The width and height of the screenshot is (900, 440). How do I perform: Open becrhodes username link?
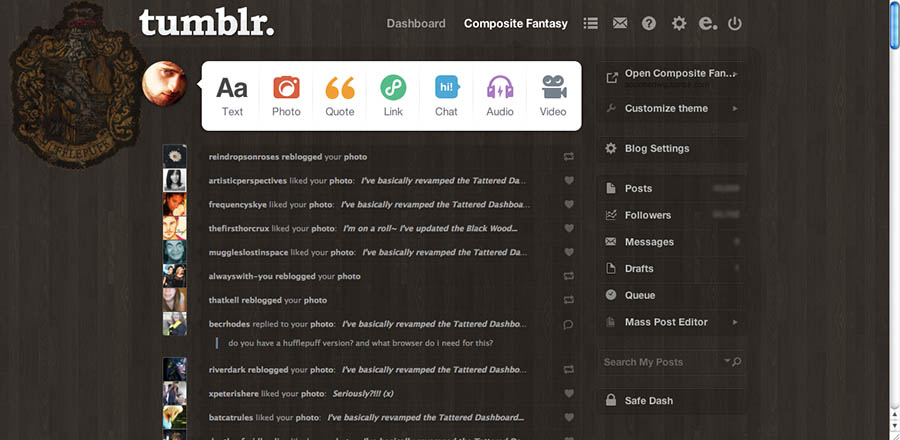pyautogui.click(x=229, y=324)
